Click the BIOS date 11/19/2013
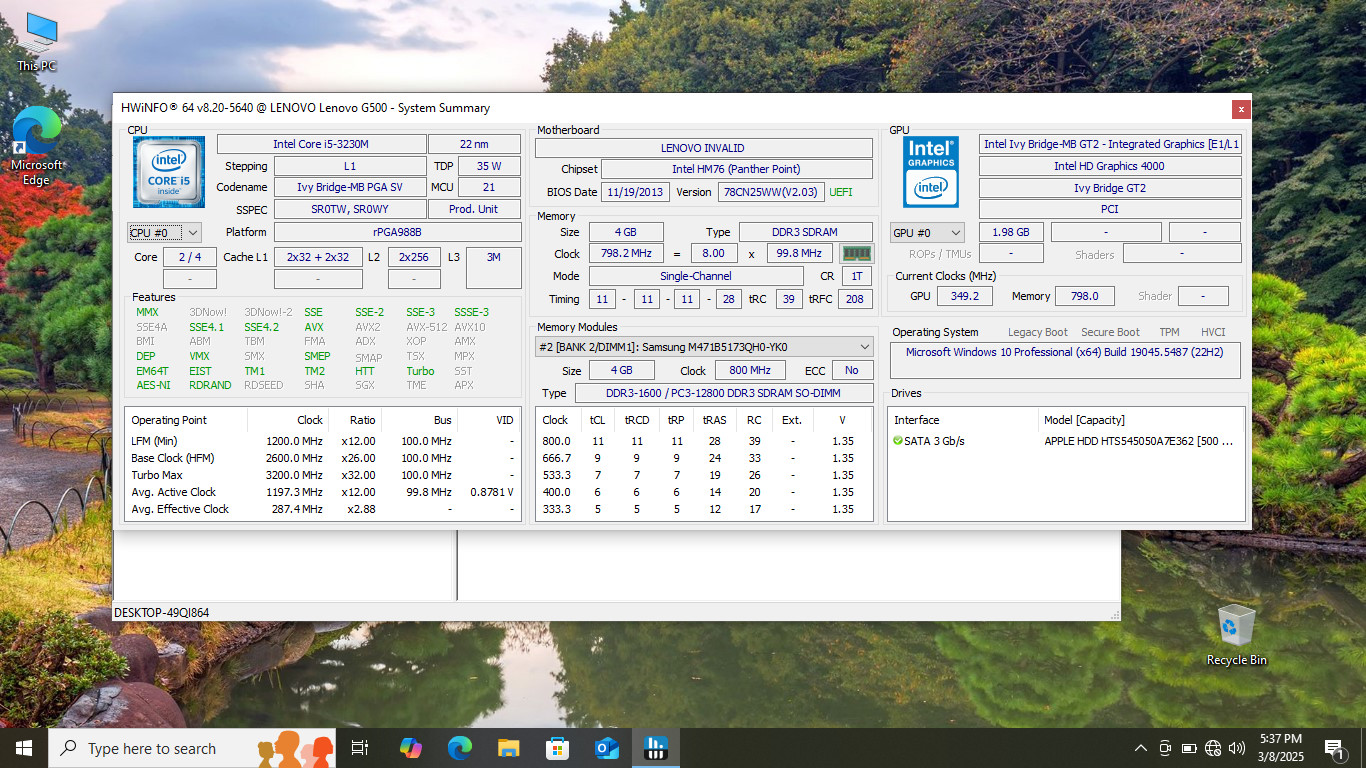This screenshot has height=768, width=1366. pyautogui.click(x=635, y=192)
